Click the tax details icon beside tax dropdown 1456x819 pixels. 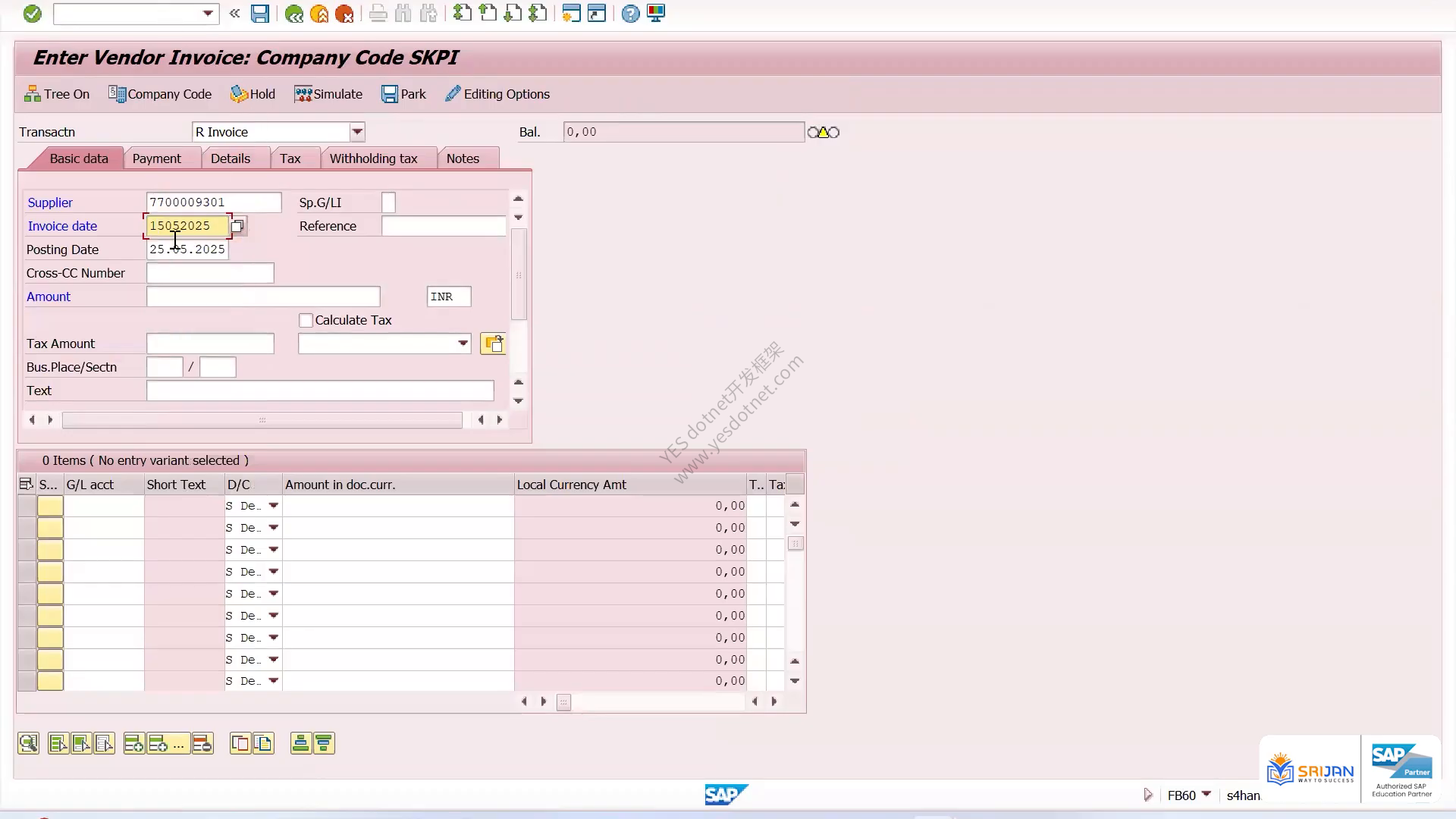pos(493,344)
